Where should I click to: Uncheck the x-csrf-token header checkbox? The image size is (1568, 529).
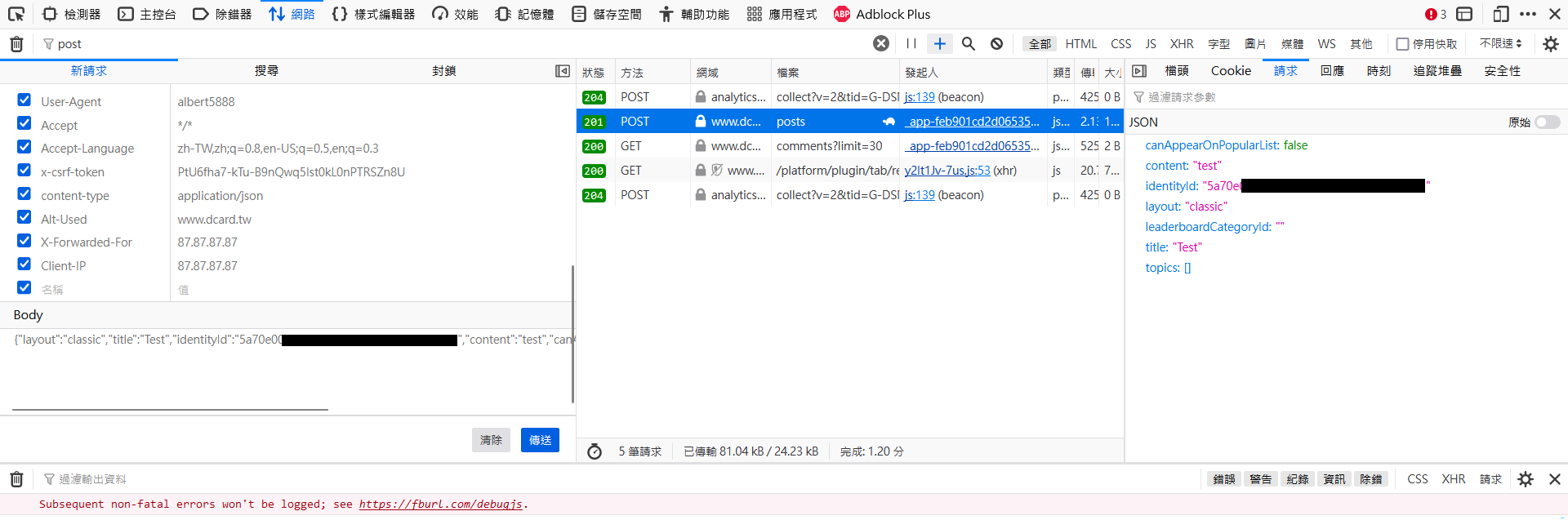point(24,171)
